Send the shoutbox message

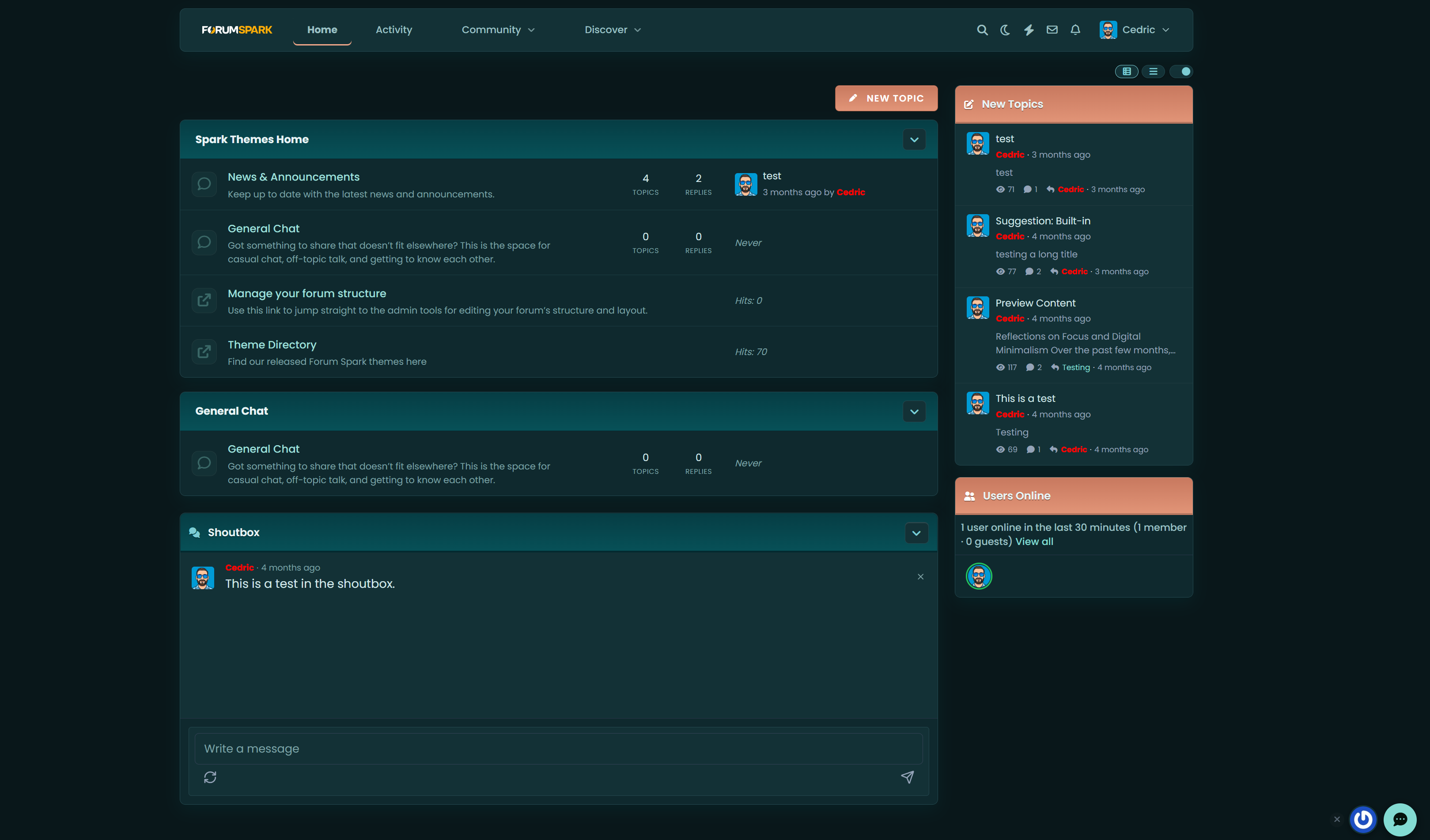908,777
